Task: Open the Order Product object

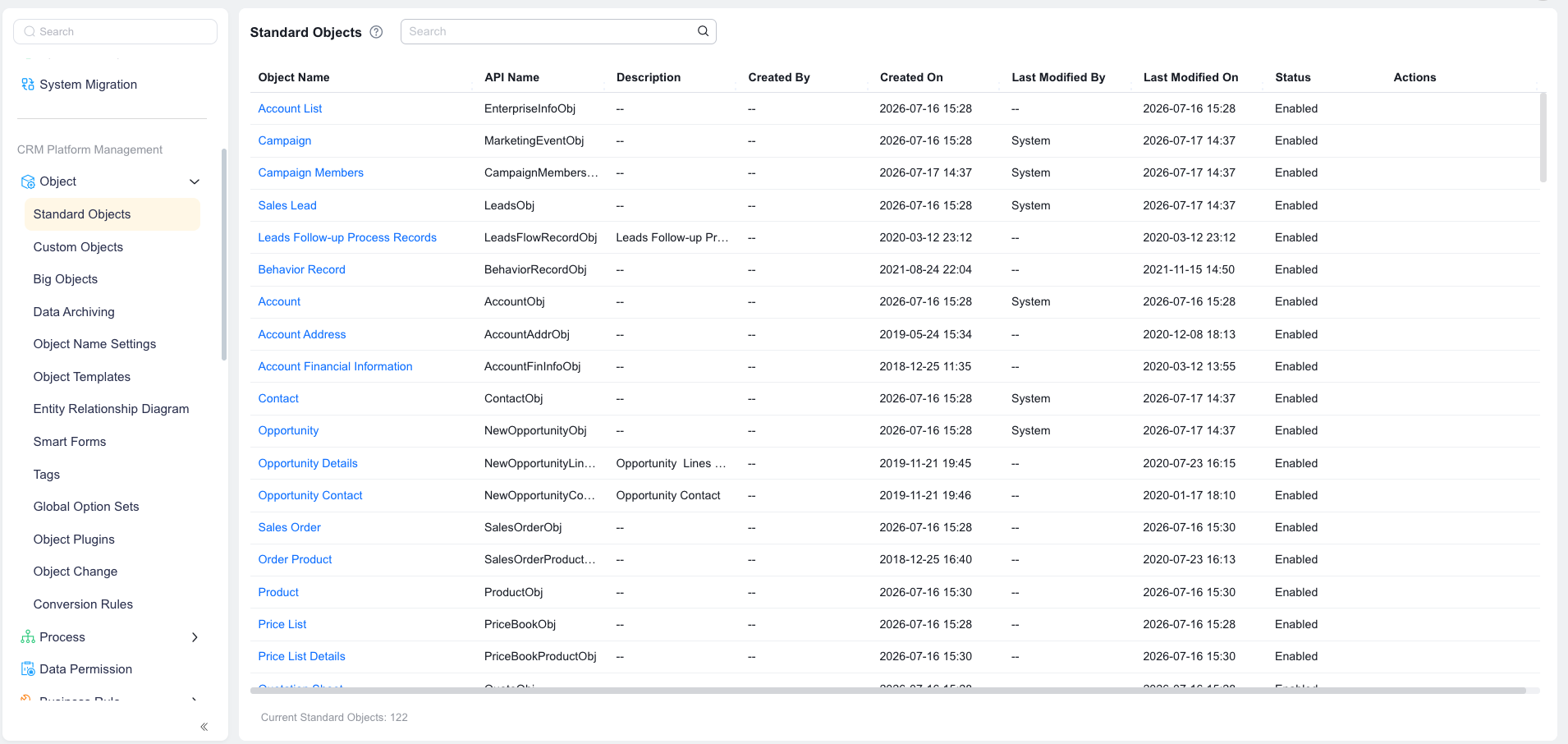Action: [x=295, y=559]
